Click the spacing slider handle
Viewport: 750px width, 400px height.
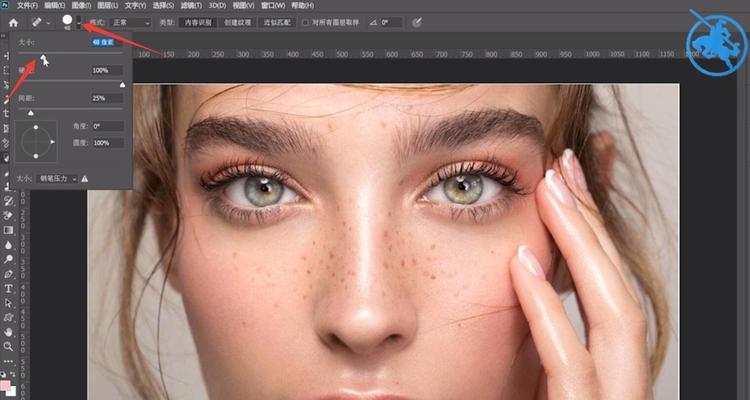point(31,113)
